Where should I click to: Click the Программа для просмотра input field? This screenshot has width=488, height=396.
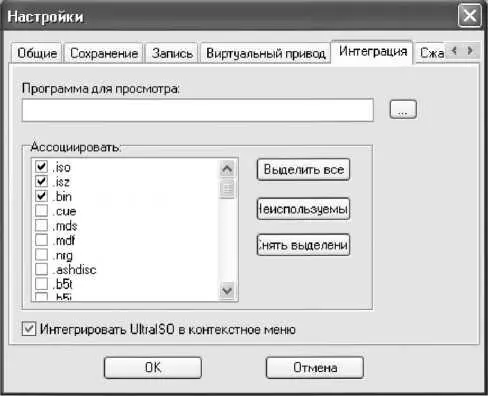(198, 110)
